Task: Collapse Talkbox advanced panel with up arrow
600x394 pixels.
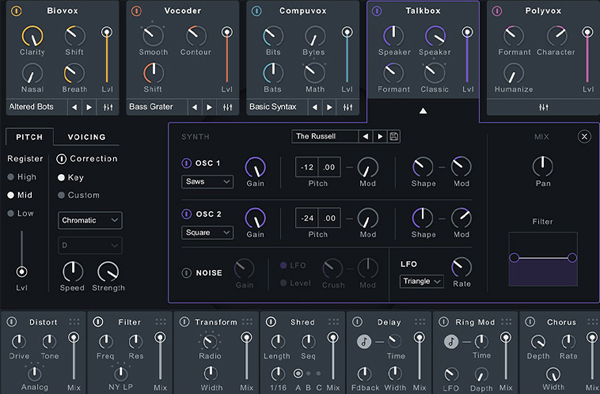Action: pos(423,111)
